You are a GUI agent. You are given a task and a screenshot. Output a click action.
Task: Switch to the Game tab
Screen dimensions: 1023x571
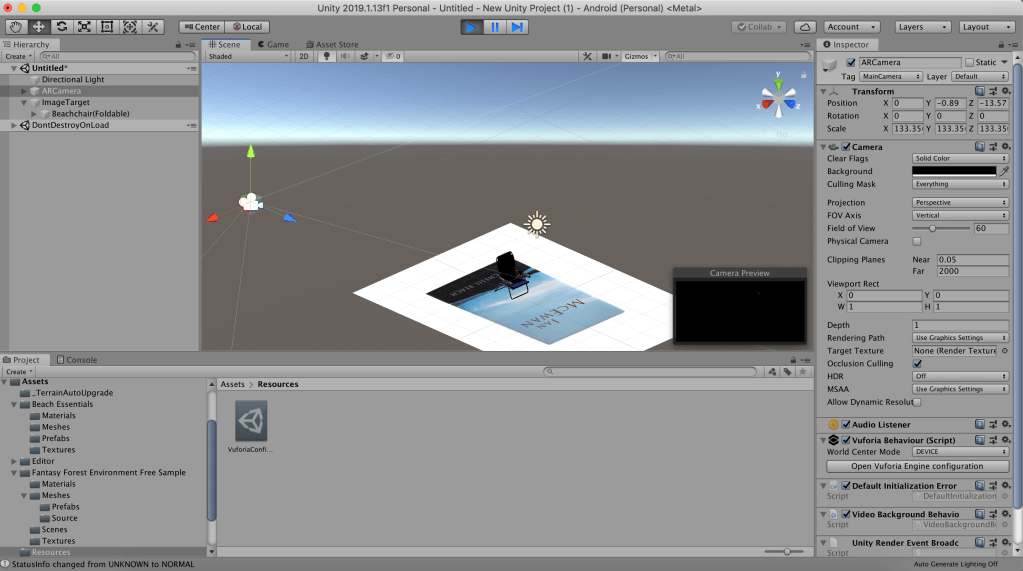tap(273, 45)
